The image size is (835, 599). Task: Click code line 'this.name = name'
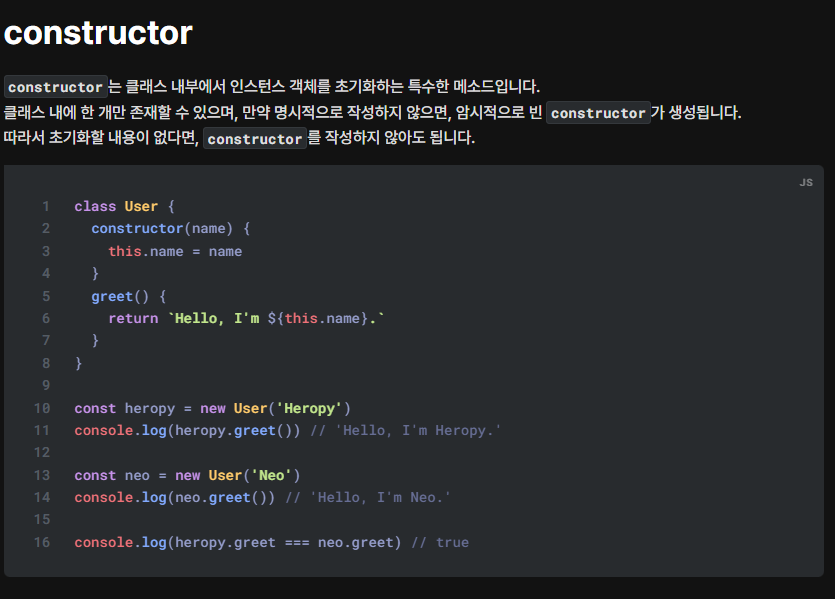click(175, 251)
